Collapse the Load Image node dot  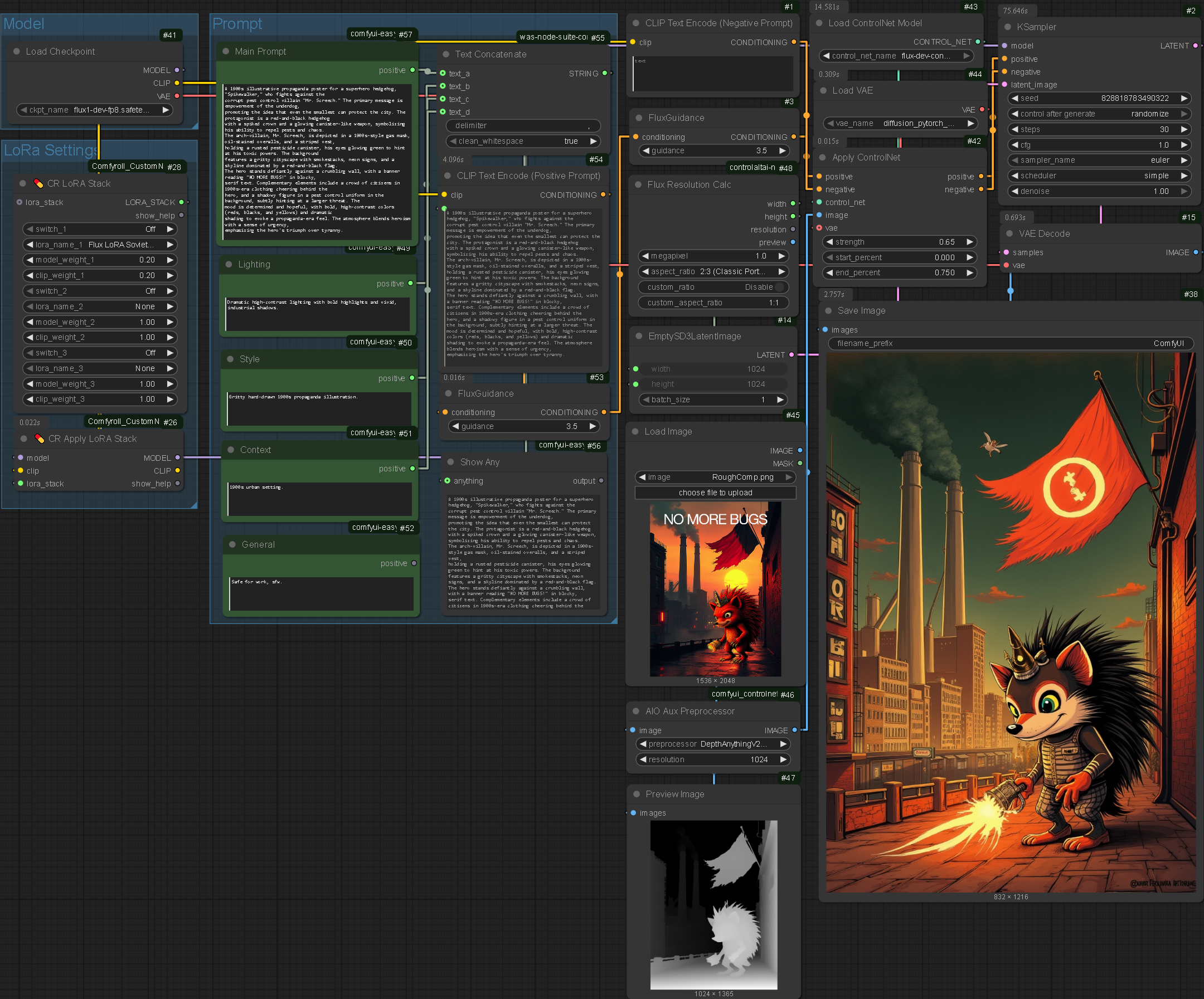[635, 432]
